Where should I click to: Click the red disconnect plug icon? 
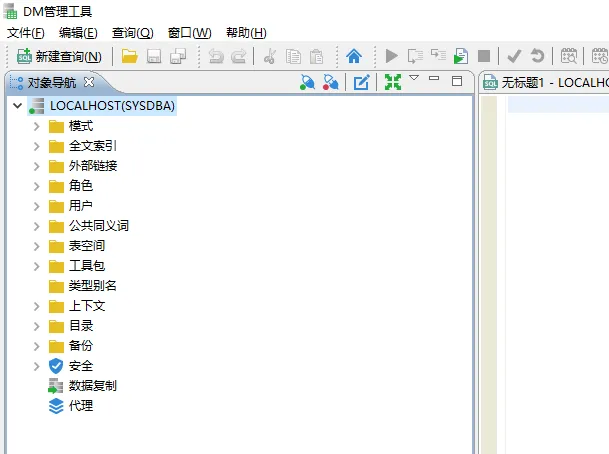point(331,82)
